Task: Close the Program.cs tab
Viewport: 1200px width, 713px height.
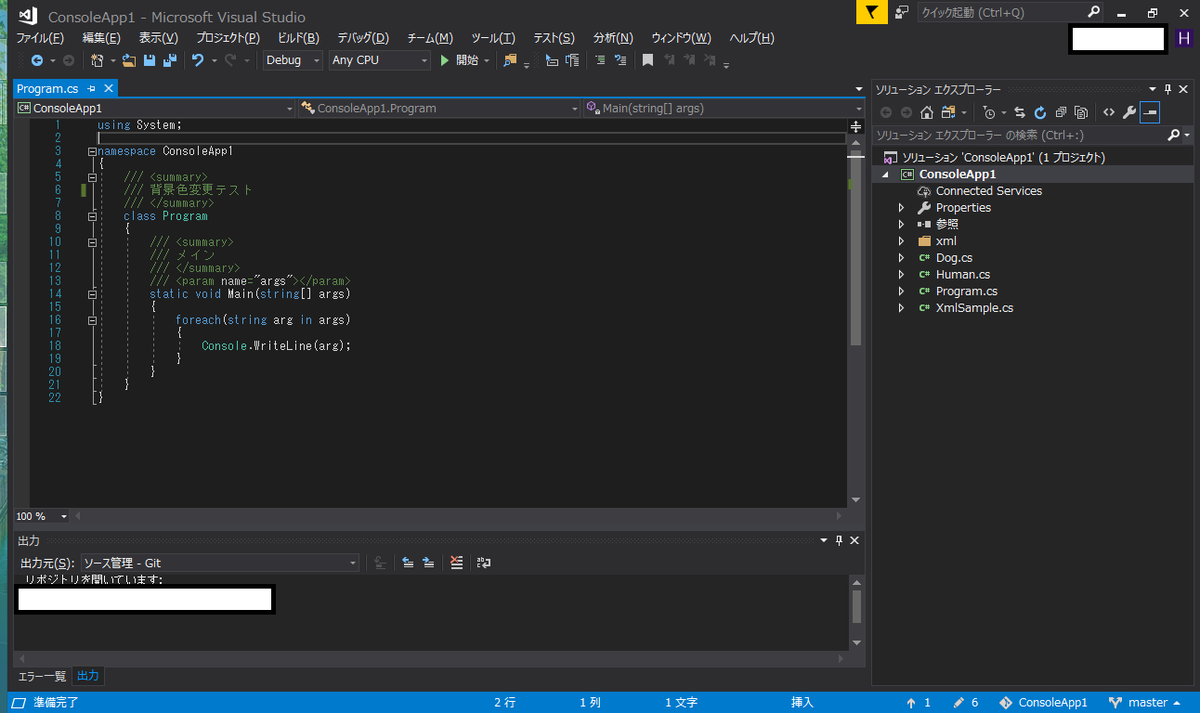Action: 108,89
